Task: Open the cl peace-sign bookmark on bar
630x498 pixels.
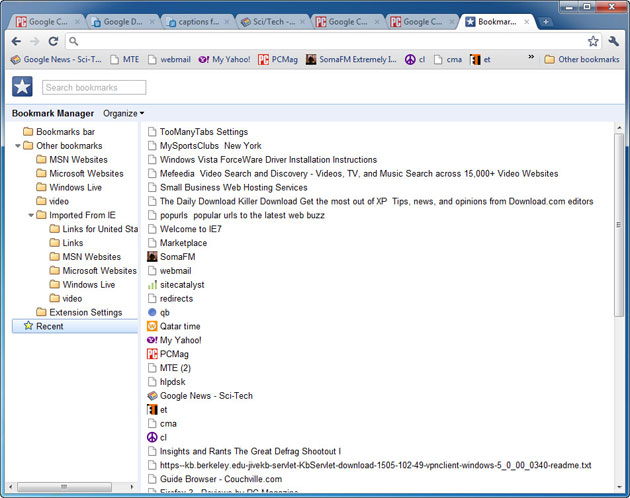Action: [415, 59]
